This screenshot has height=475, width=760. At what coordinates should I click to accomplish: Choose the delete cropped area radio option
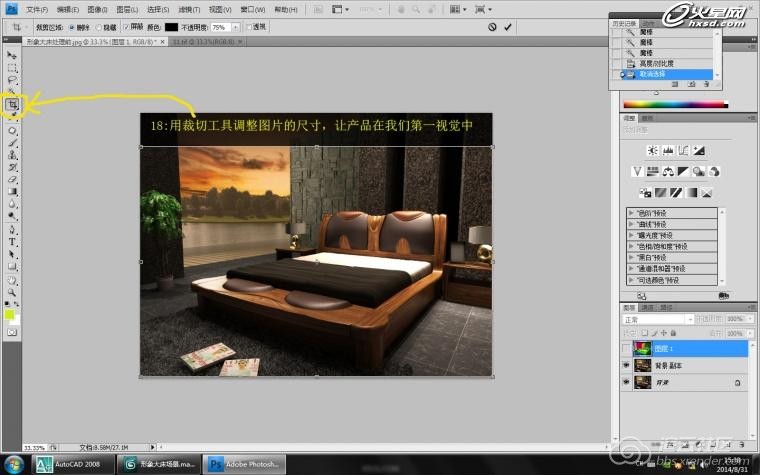pyautogui.click(x=72, y=28)
